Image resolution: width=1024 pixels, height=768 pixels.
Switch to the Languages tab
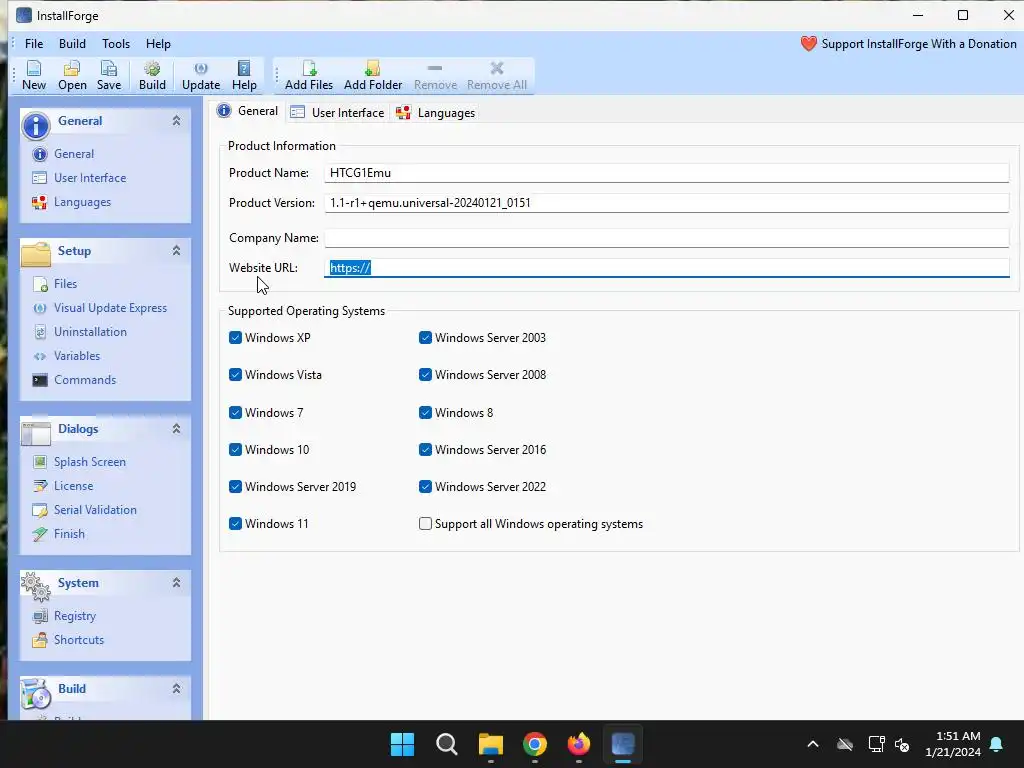(436, 112)
